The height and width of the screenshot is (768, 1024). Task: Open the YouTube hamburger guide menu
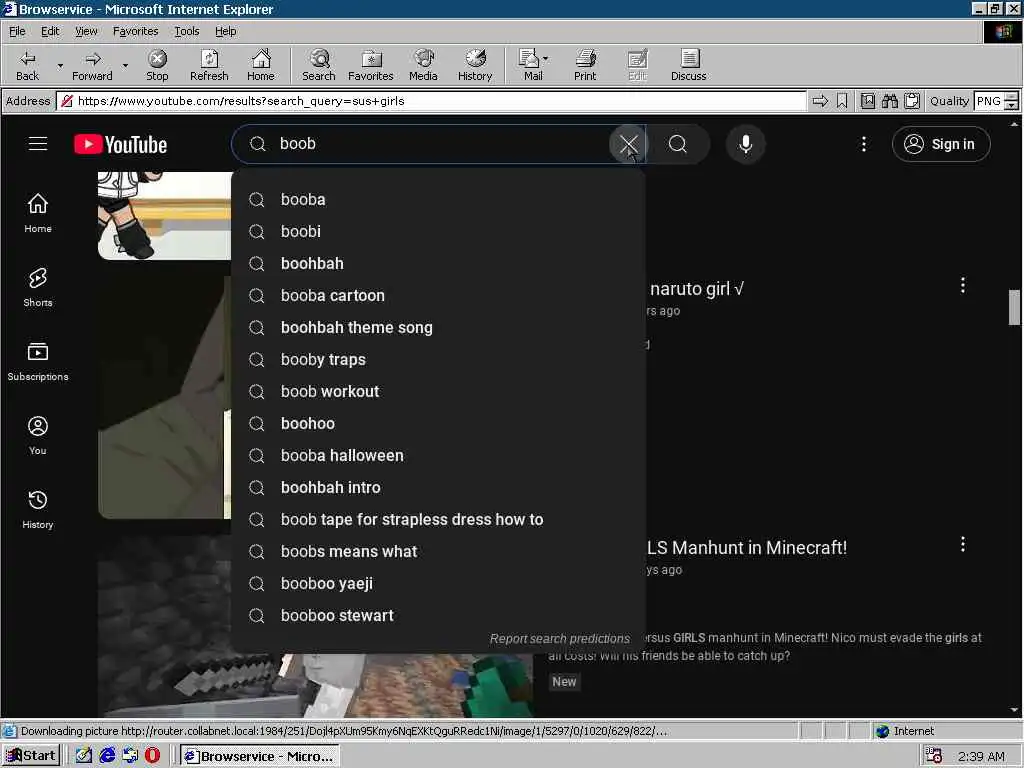tap(38, 144)
